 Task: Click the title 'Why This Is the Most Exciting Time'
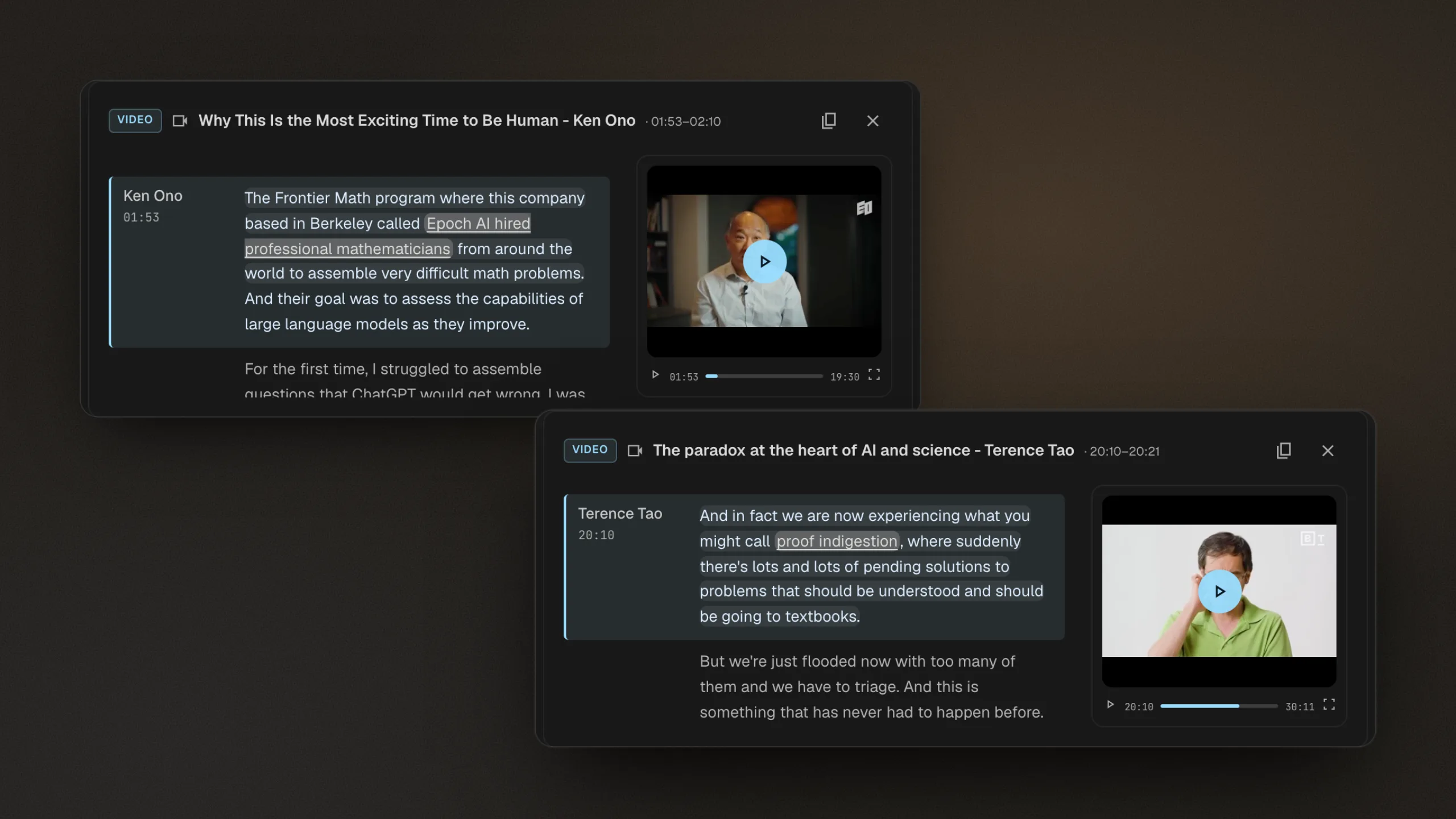click(417, 121)
